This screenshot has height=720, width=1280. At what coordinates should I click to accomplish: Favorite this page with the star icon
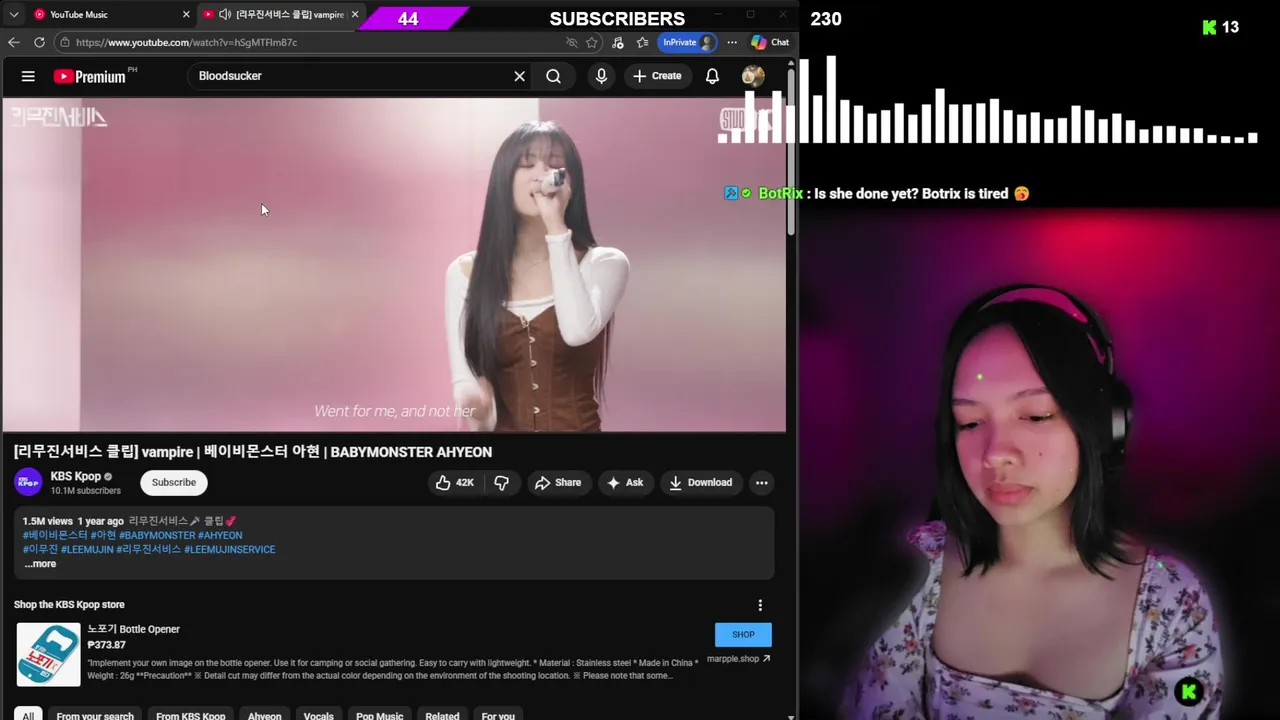pos(592,42)
